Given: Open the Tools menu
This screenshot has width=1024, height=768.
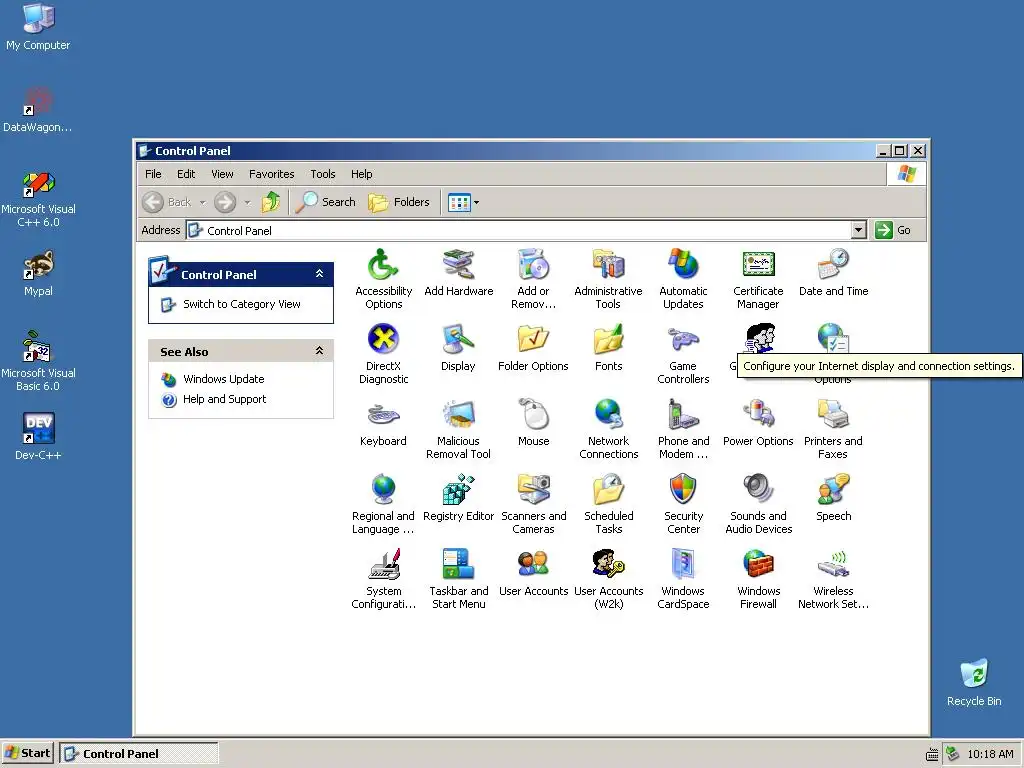Looking at the screenshot, I should point(323,174).
